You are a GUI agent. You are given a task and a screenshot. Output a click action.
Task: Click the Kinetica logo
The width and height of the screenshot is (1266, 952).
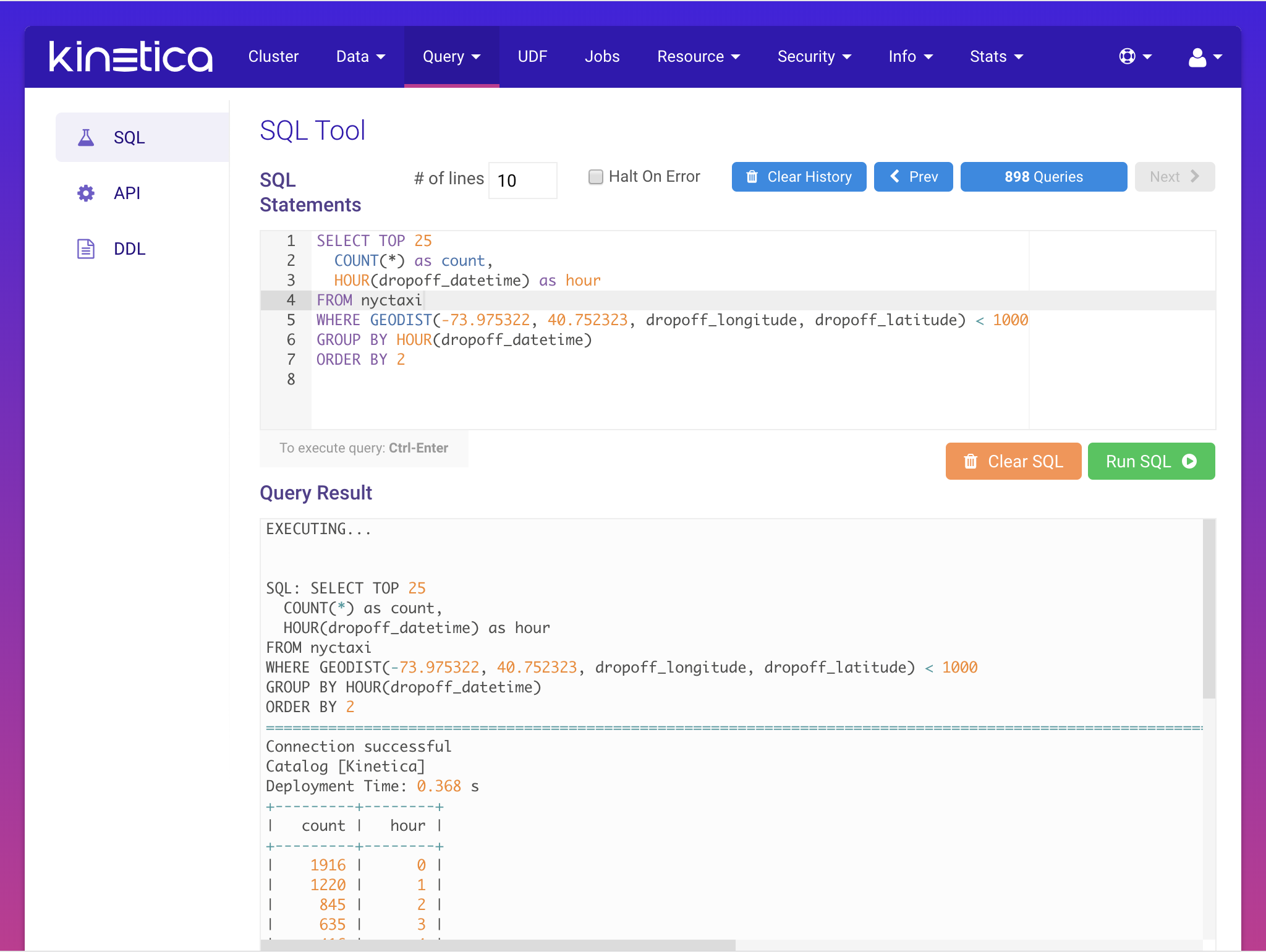(x=131, y=56)
